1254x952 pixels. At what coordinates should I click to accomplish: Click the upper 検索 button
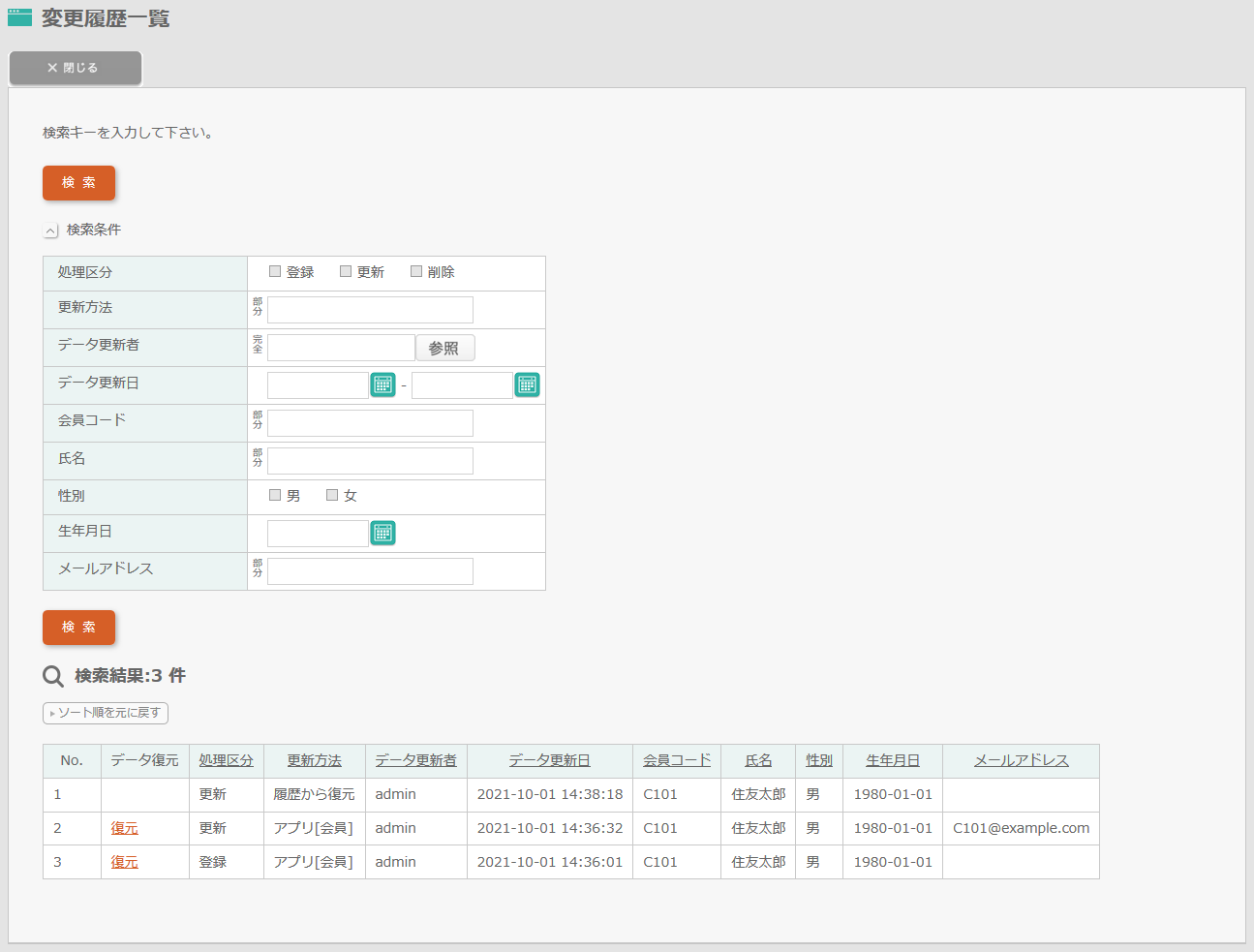(x=78, y=182)
